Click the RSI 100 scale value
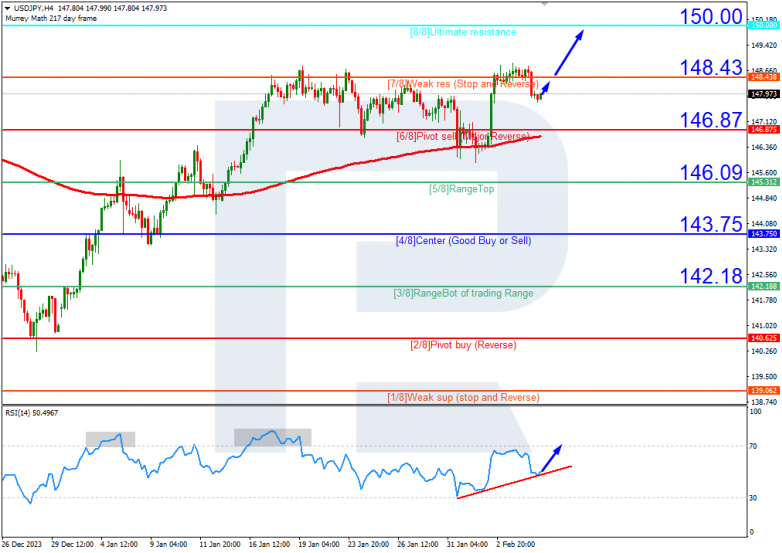 pos(756,412)
